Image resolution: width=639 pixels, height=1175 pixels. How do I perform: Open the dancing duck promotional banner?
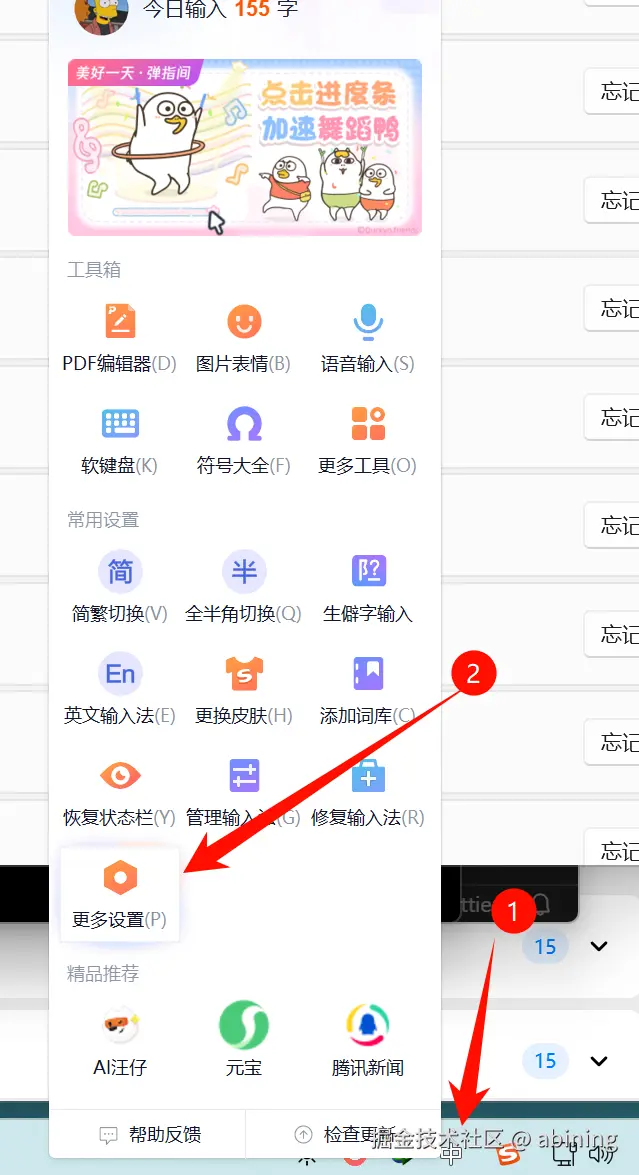(245, 148)
